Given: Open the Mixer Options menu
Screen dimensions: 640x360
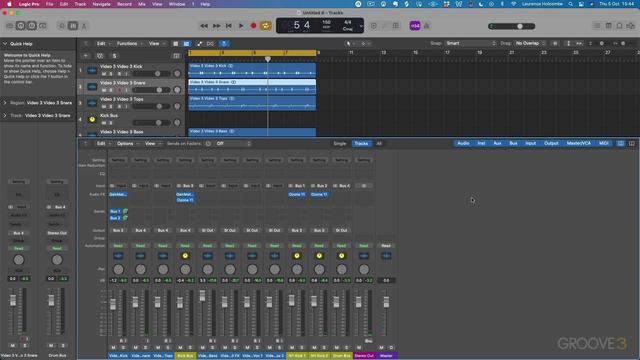Looking at the screenshot, I should click(x=127, y=144).
